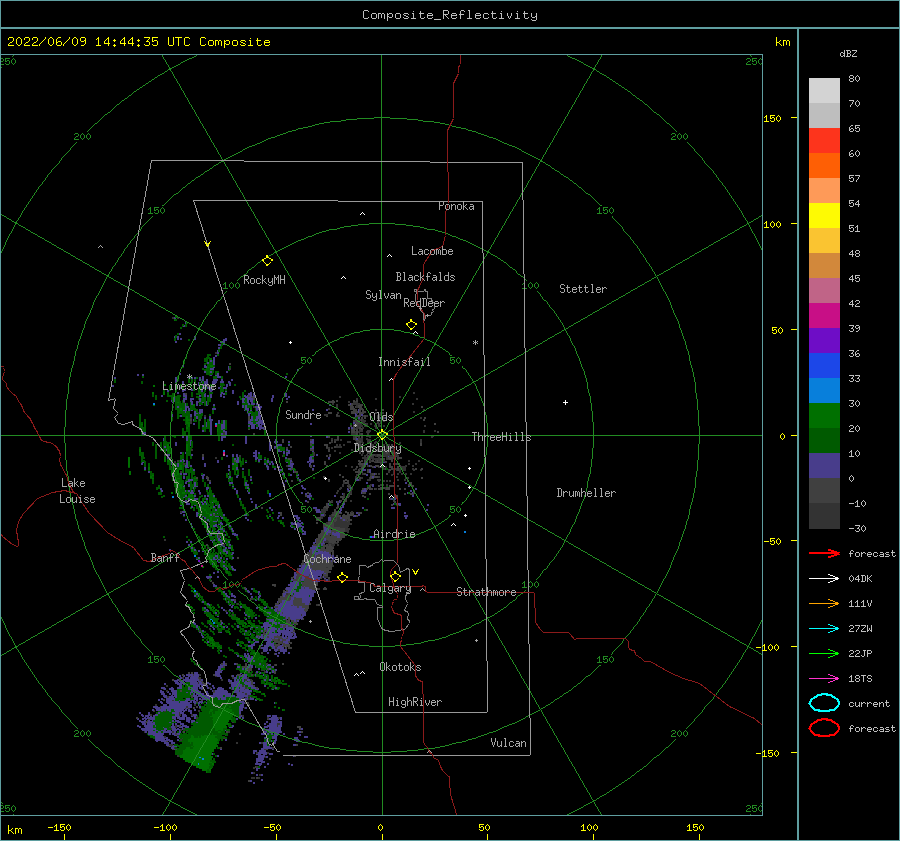Click the Blackfalds town label
The width and height of the screenshot is (900, 841).
click(425, 277)
